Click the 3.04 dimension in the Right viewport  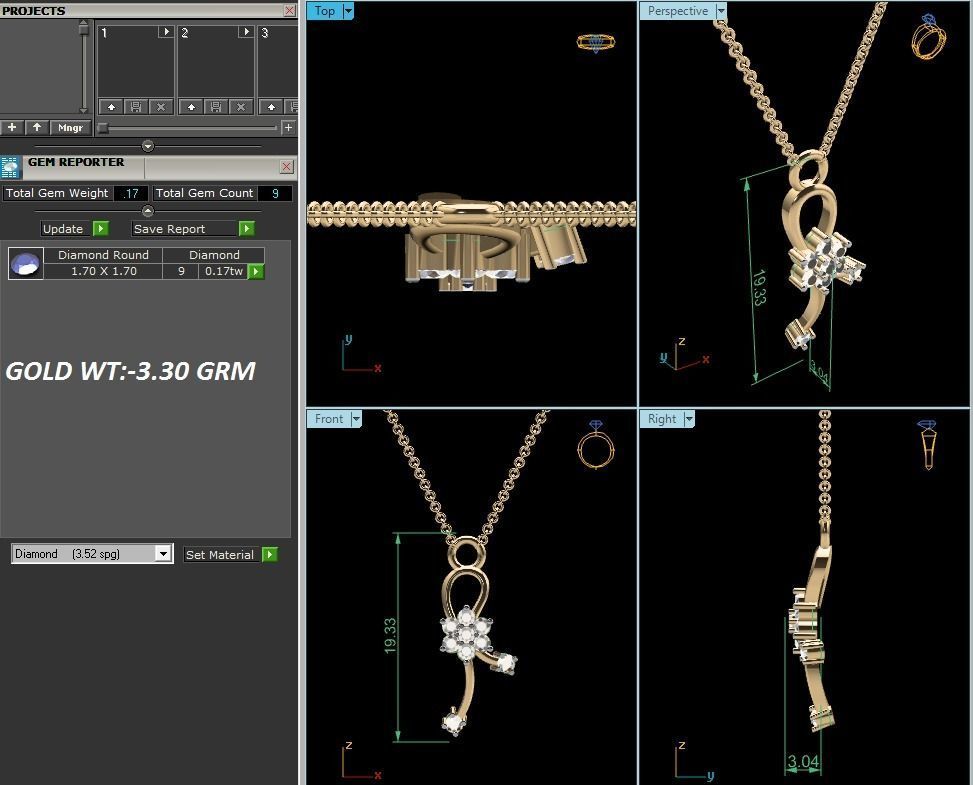(803, 761)
